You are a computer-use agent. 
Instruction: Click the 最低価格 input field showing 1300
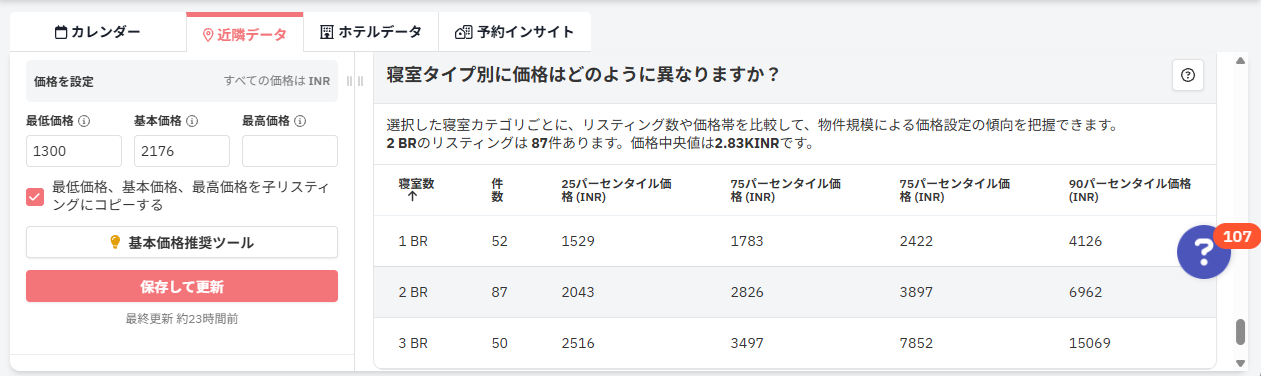click(x=74, y=151)
